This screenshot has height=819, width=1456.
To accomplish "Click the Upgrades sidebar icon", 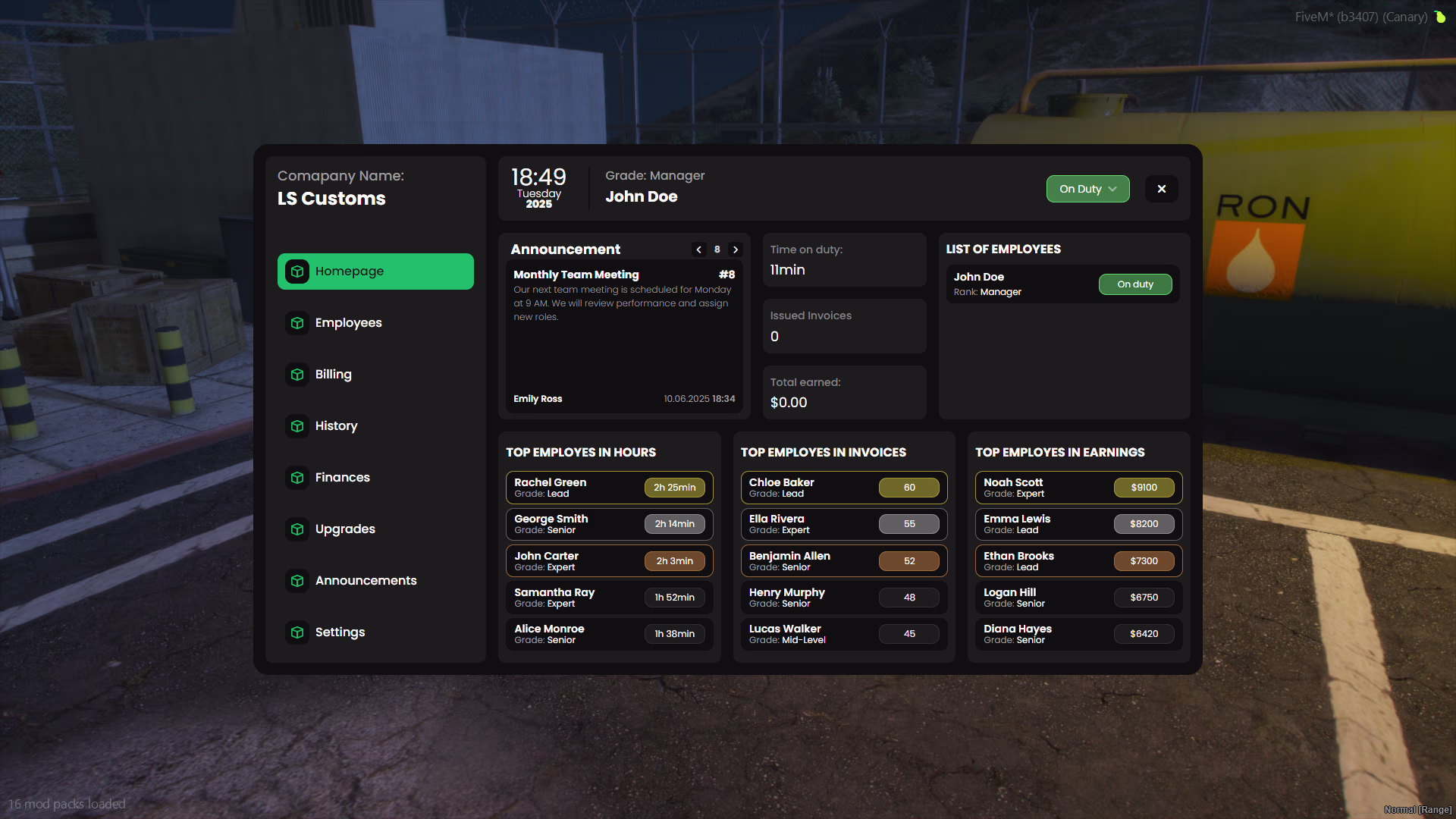I will click(x=297, y=529).
